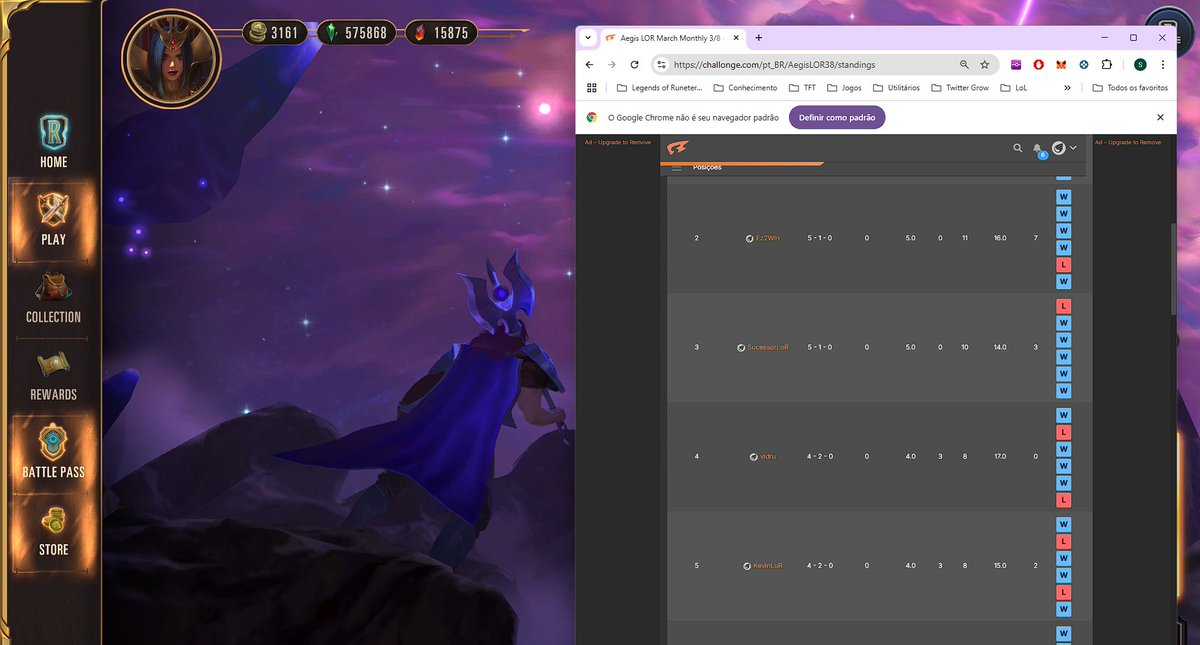The image size is (1200, 645).
Task: Click 4 - 2 - 0 record in vidru row
Action: [819, 456]
